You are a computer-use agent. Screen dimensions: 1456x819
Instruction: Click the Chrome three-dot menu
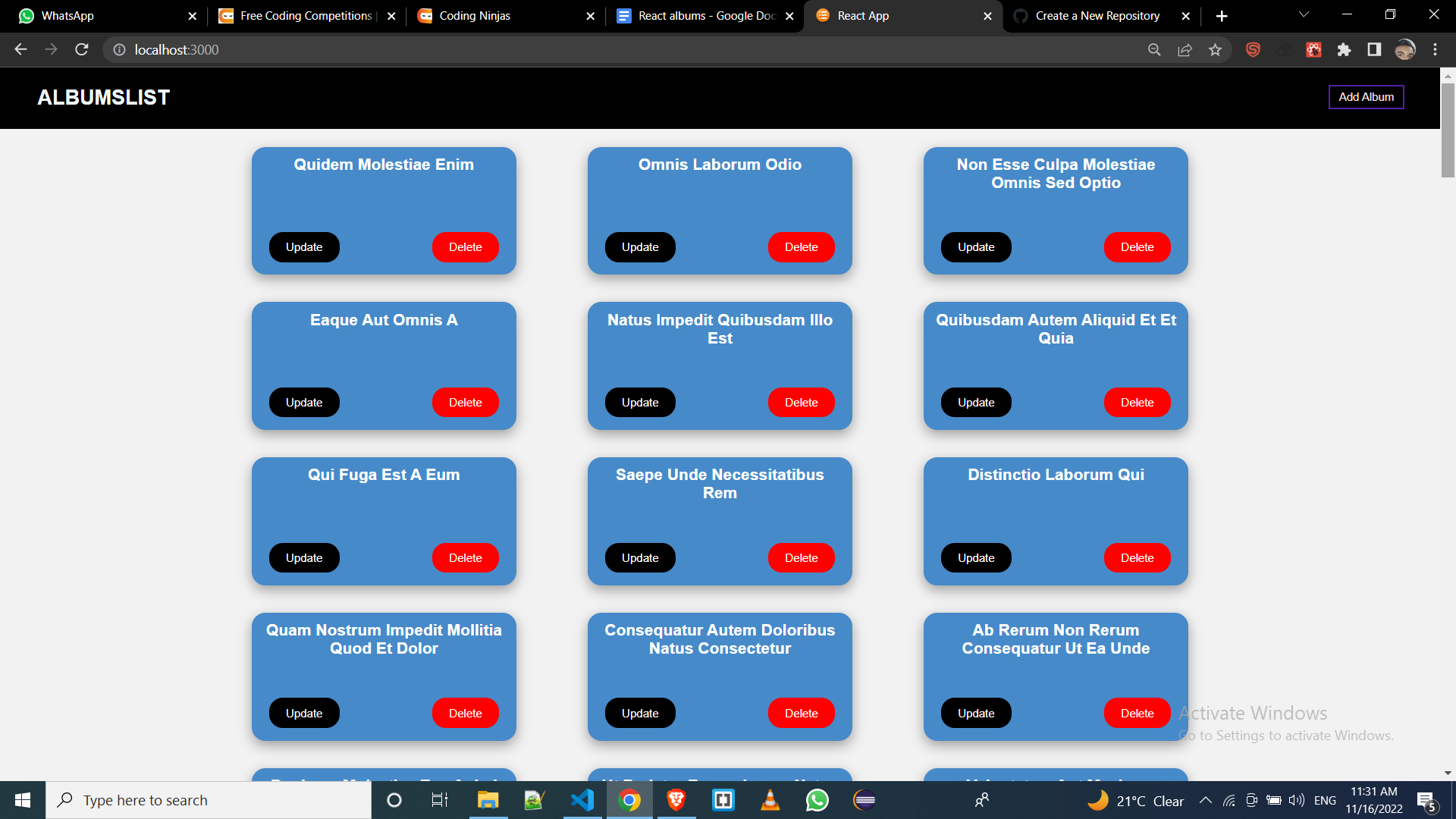tap(1435, 50)
